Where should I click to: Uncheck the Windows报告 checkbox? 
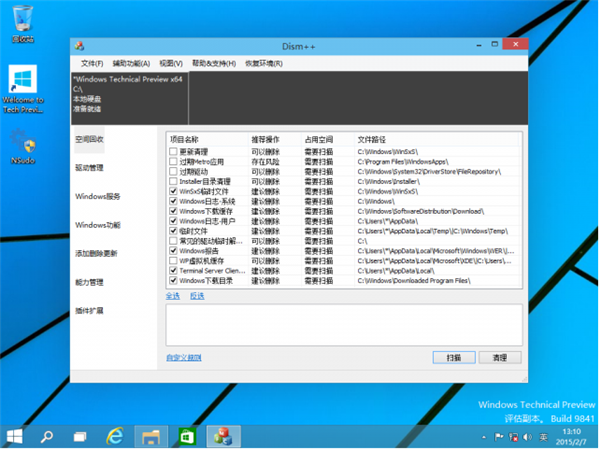173,251
